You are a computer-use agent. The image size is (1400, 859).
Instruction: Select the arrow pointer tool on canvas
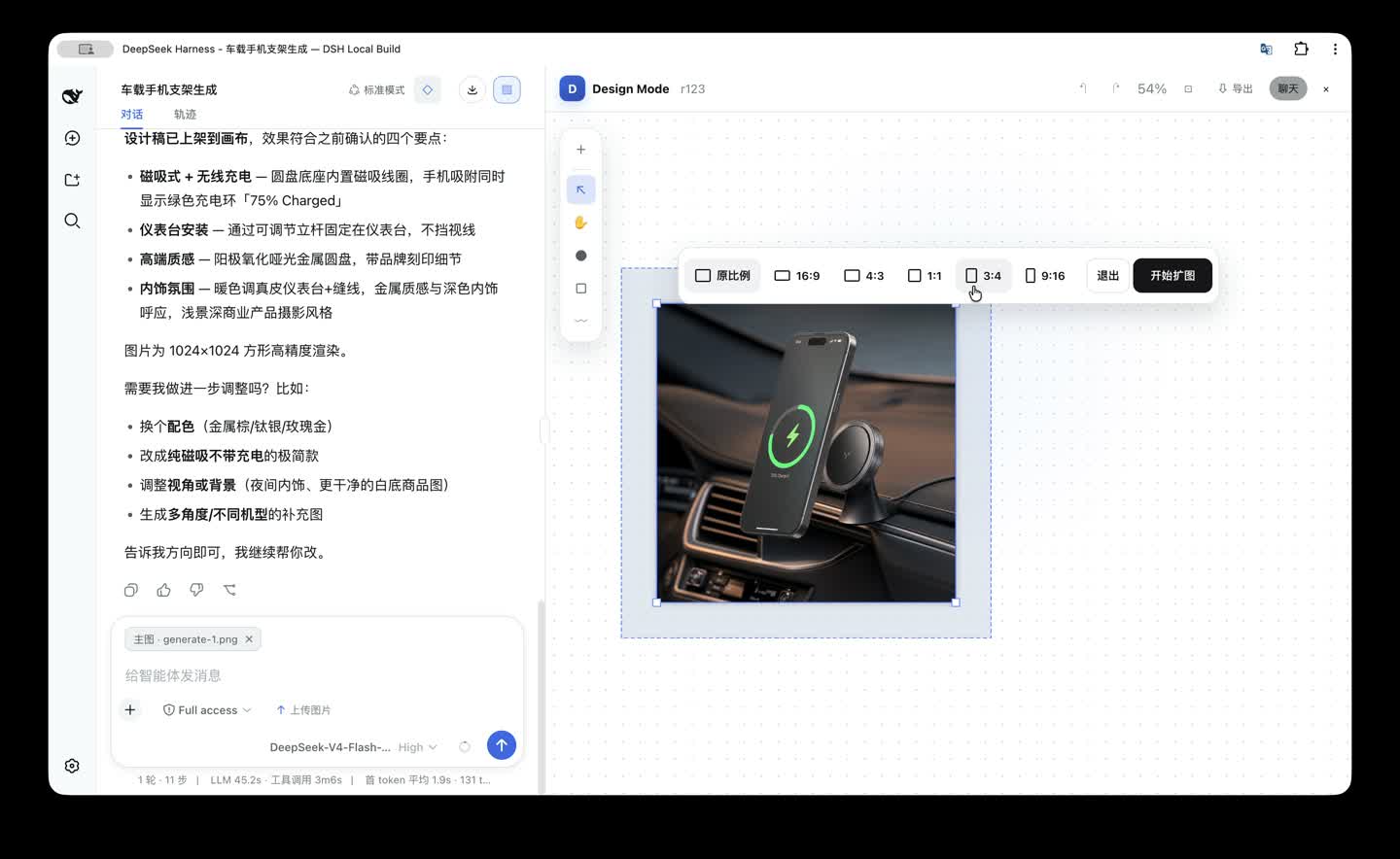coord(581,189)
